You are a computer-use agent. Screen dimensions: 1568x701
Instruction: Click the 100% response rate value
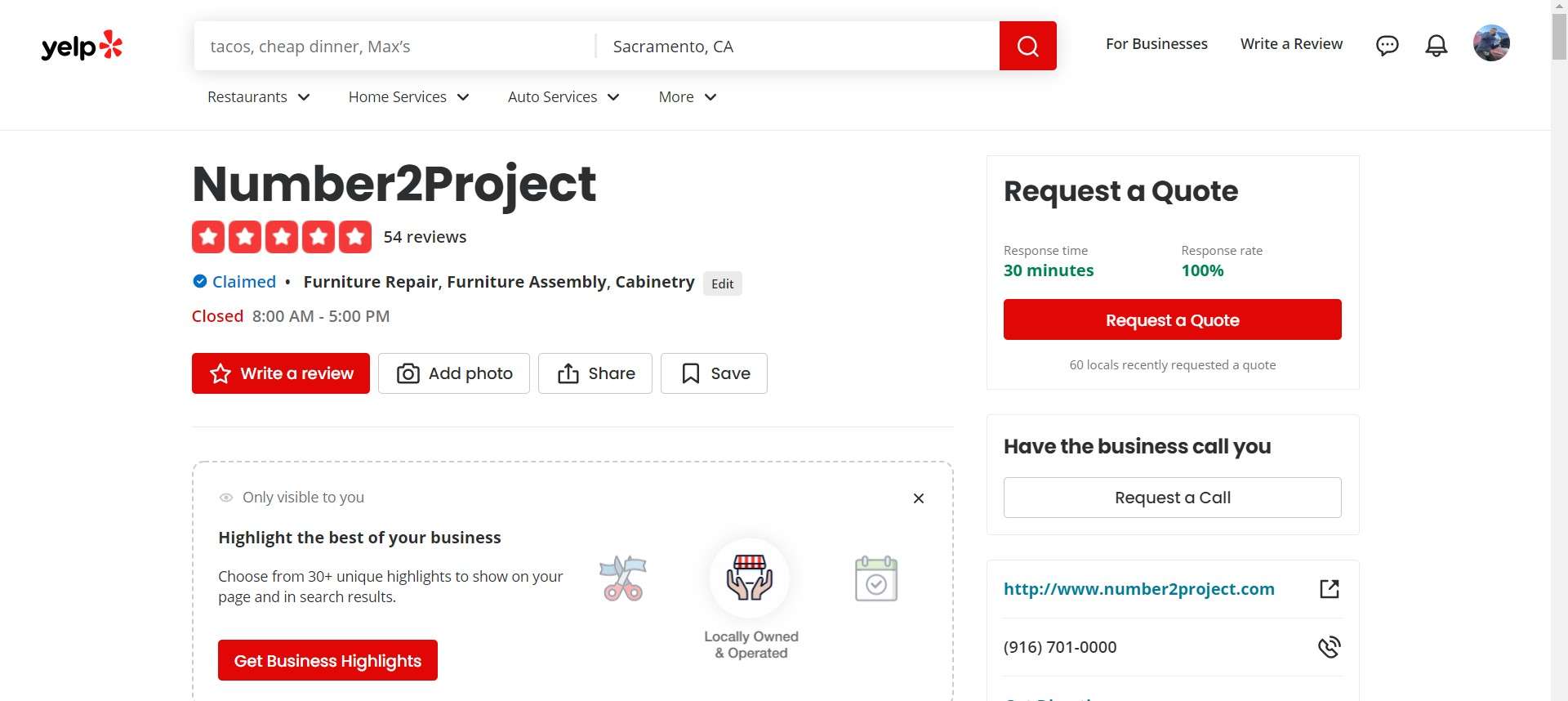tap(1202, 270)
